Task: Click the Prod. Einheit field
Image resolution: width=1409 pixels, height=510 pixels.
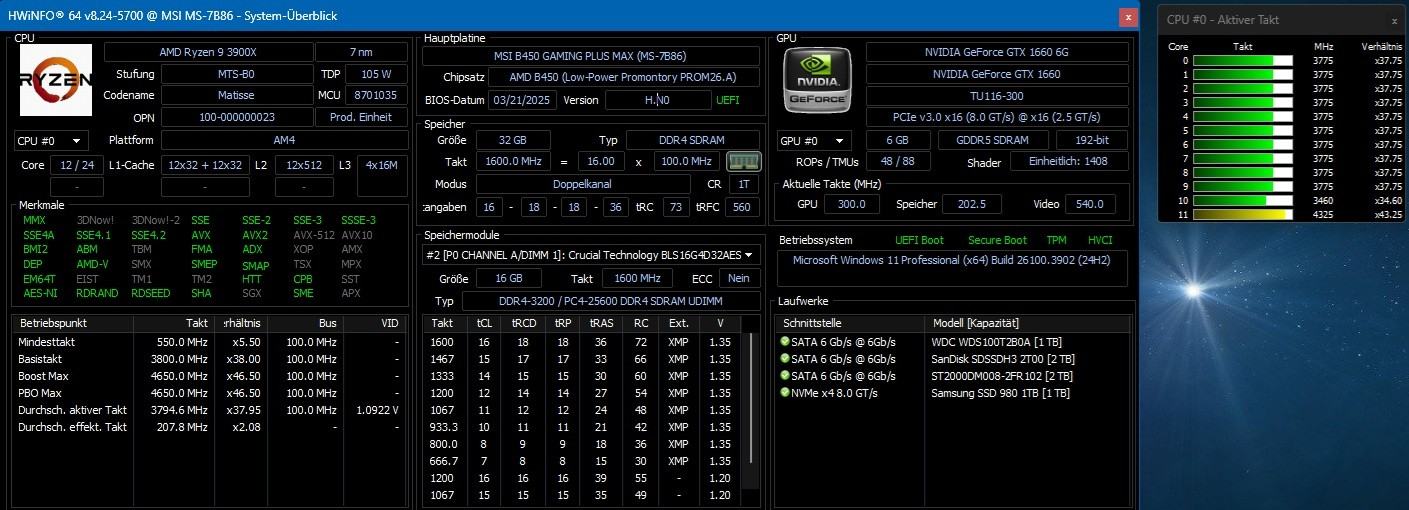Action: click(x=361, y=118)
